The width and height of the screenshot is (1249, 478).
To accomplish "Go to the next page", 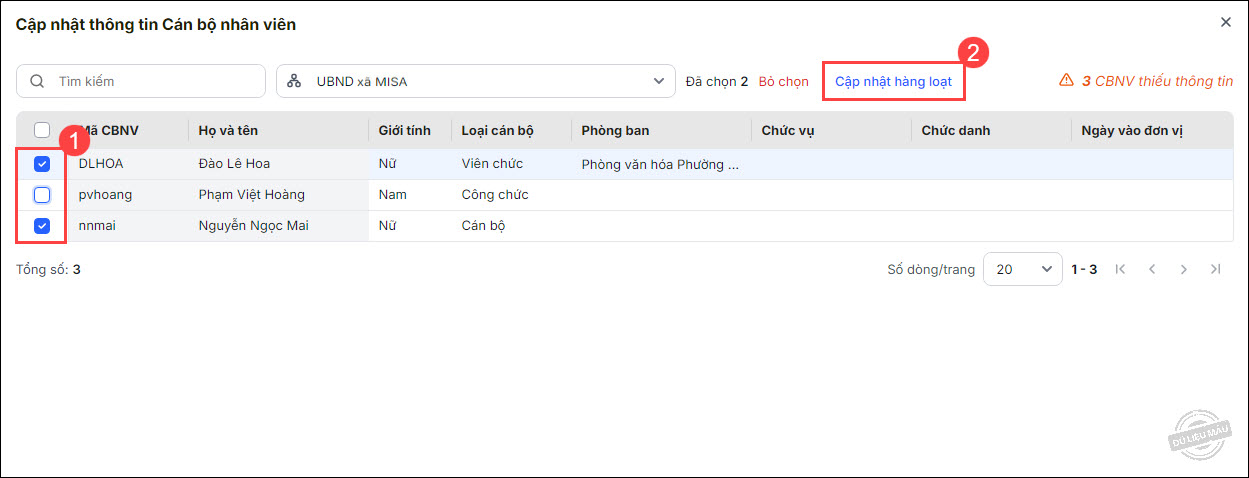I will (1184, 269).
